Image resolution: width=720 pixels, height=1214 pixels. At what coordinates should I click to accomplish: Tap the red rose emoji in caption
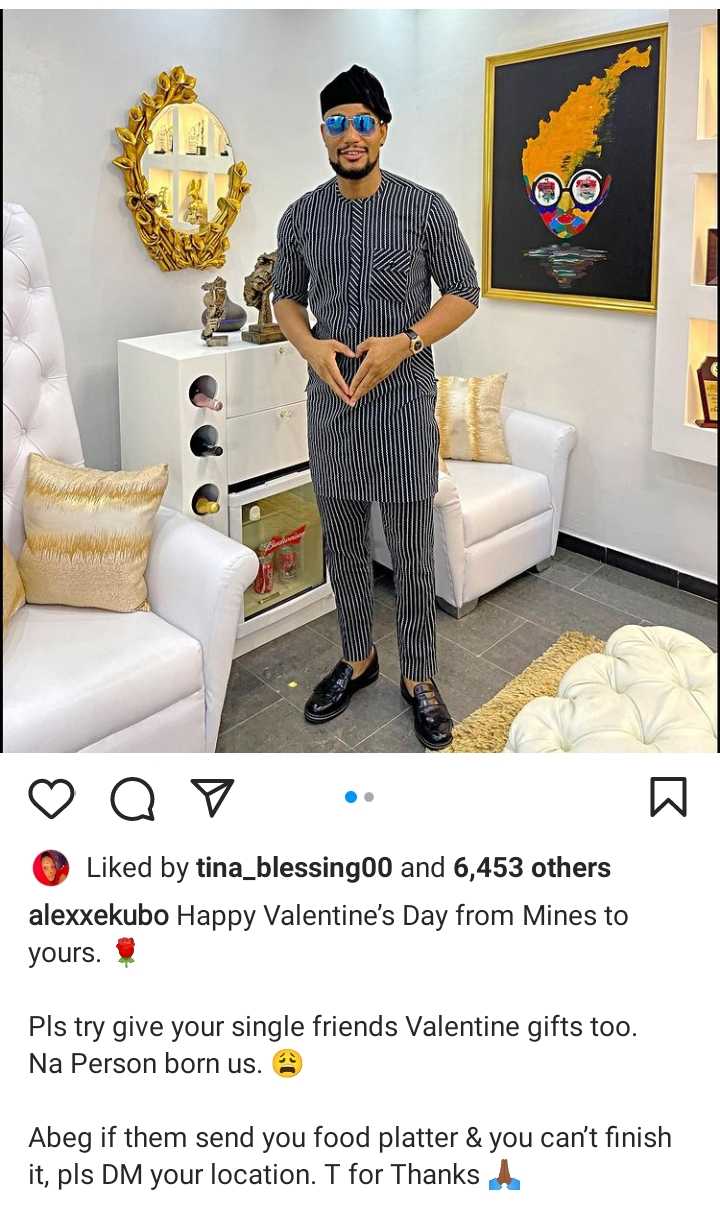125,953
